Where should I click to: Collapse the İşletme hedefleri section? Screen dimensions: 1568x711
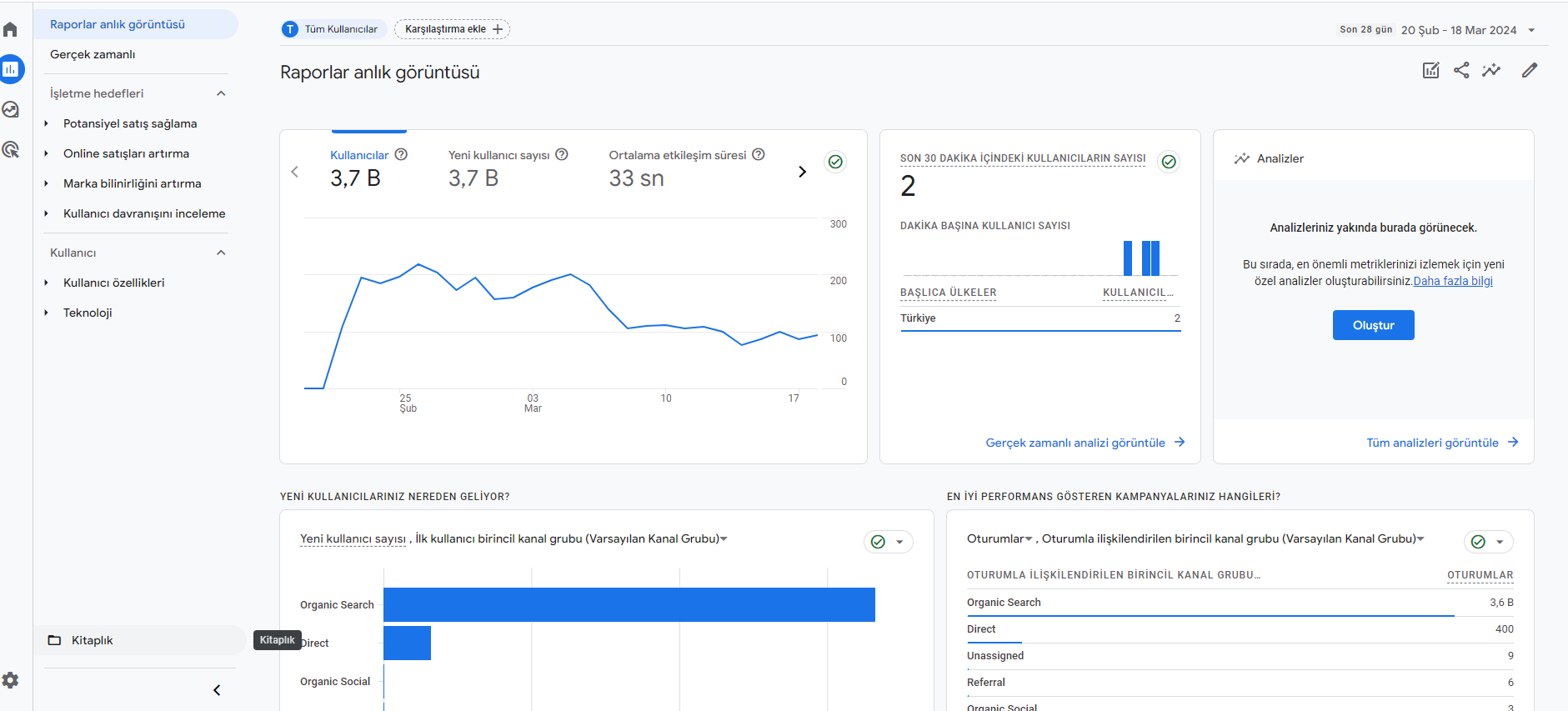[x=221, y=93]
